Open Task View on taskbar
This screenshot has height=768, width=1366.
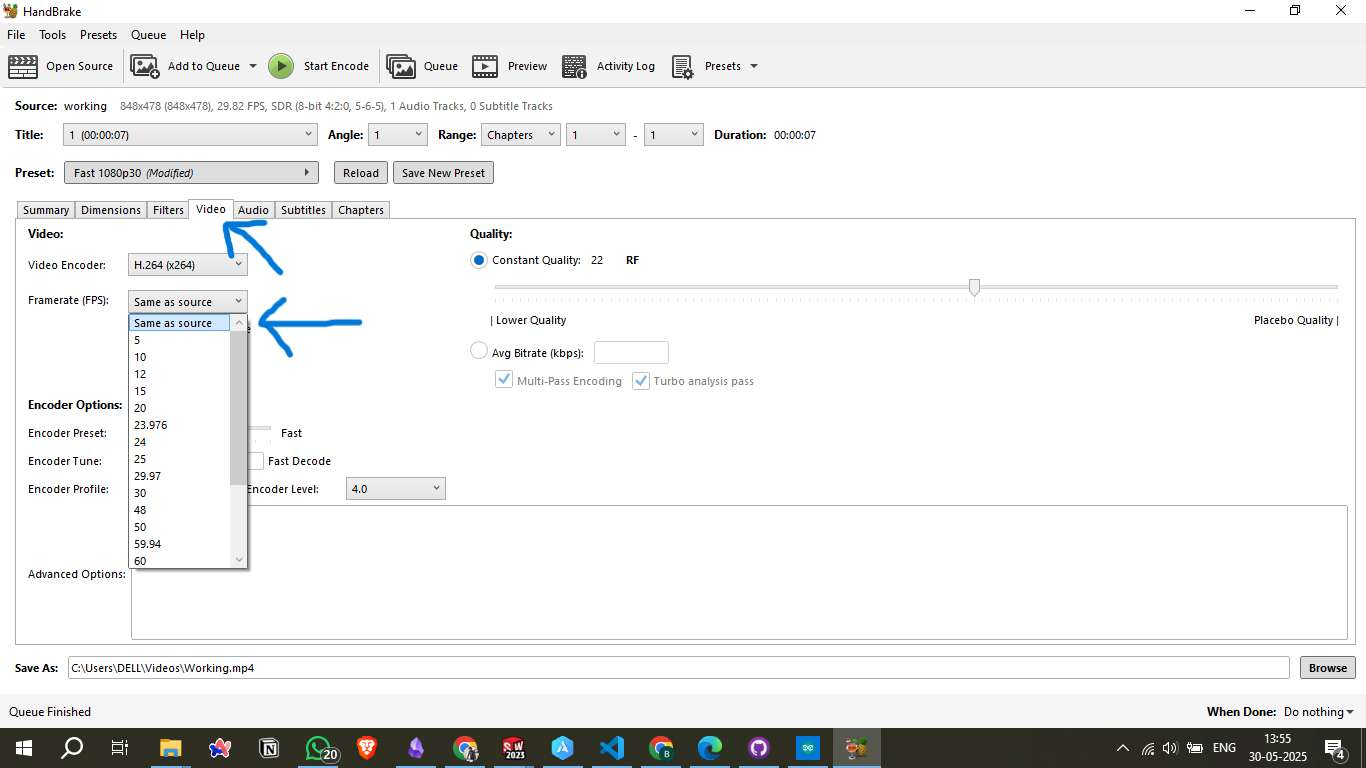[120, 748]
